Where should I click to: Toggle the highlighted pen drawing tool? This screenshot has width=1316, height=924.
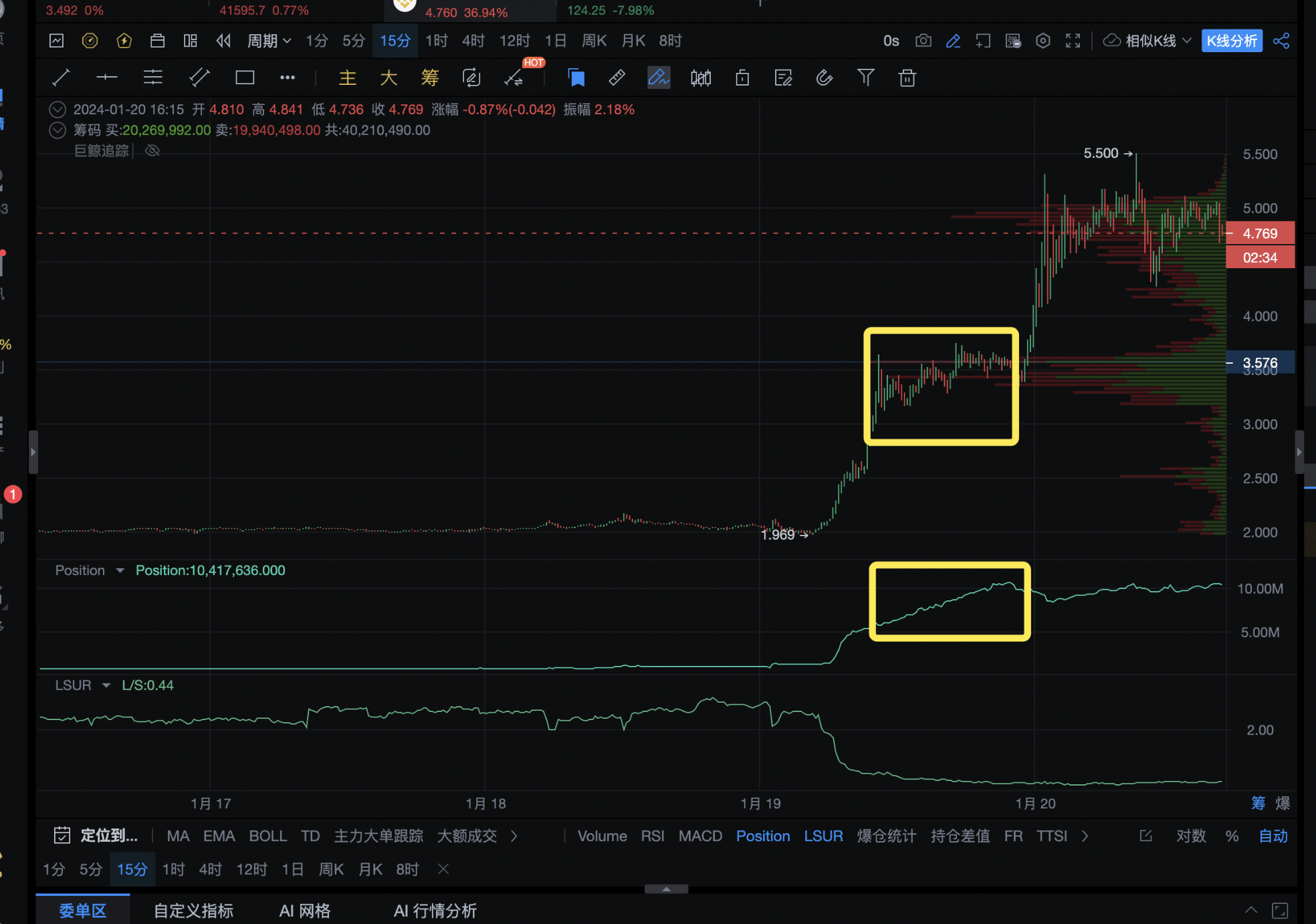659,78
